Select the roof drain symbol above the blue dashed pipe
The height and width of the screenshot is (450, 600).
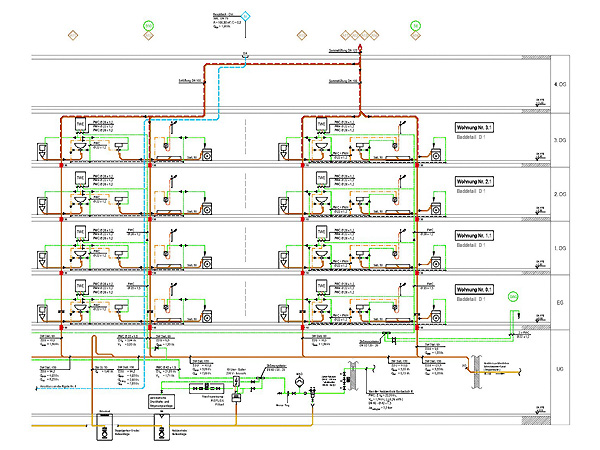pos(245,56)
